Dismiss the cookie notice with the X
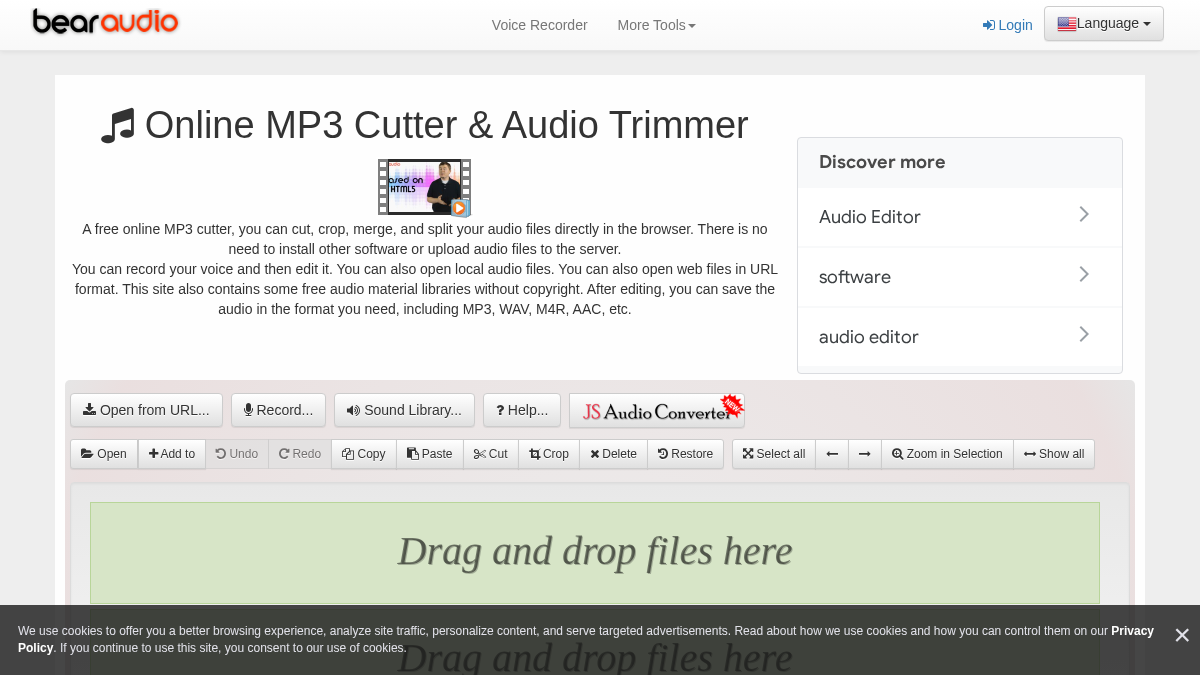The height and width of the screenshot is (675, 1200). tap(1182, 636)
